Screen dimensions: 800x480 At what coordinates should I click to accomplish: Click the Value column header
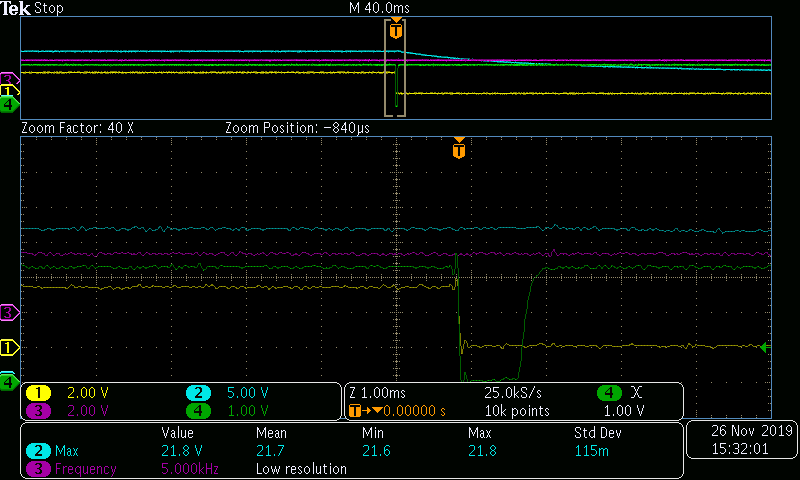point(178,433)
